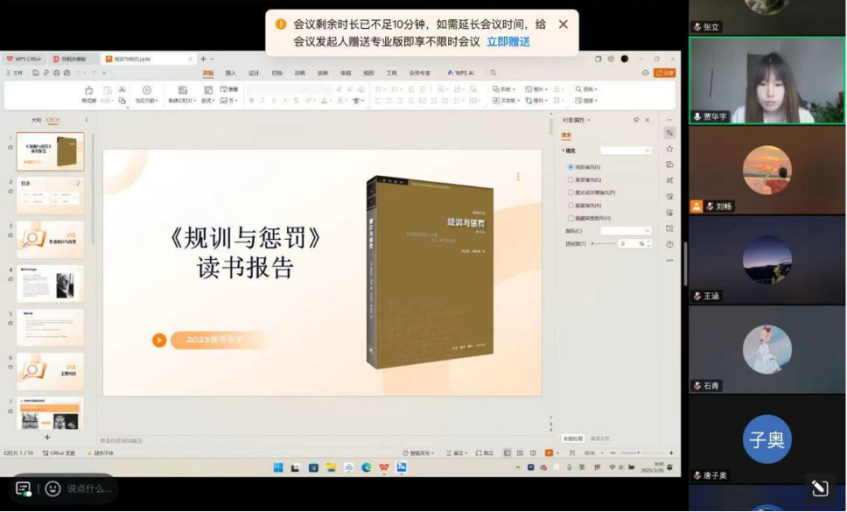Screen dimensions: 847x512
Task: Select 纯色填充 solid fill radio button
Action: (571, 167)
